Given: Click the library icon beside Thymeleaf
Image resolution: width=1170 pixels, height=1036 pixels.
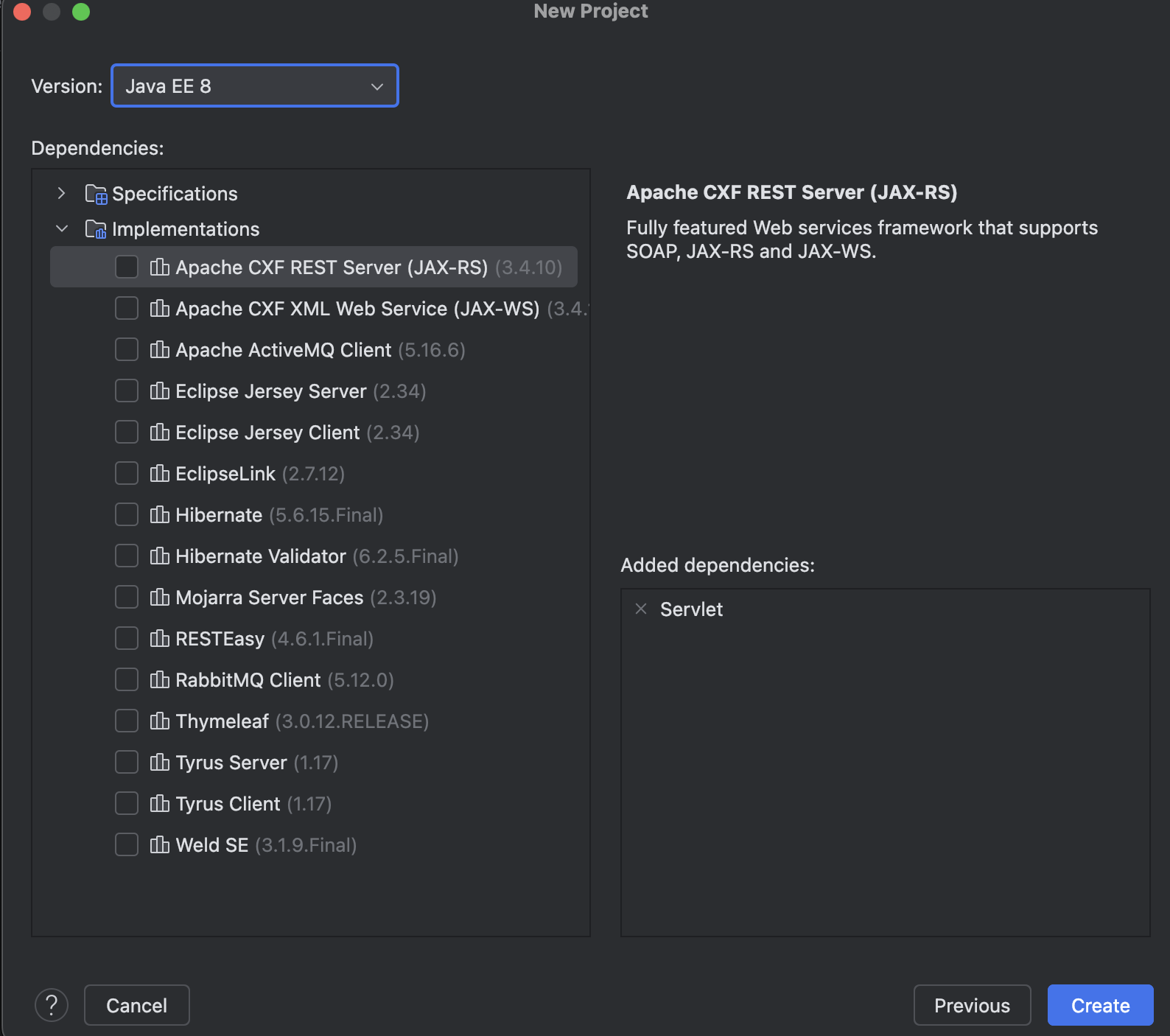Looking at the screenshot, I should (160, 721).
